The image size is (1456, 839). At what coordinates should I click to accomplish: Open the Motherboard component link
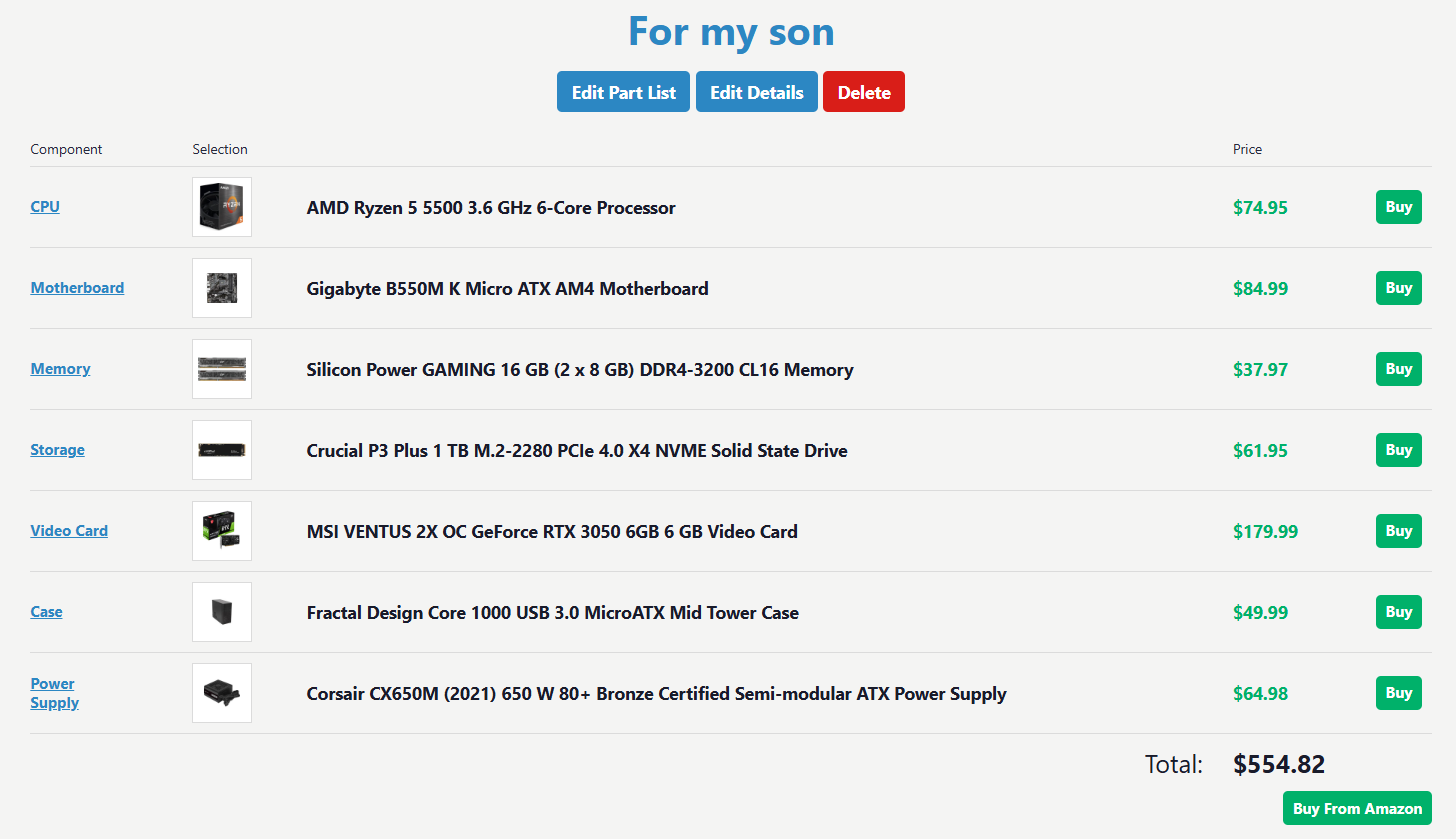[x=77, y=288]
